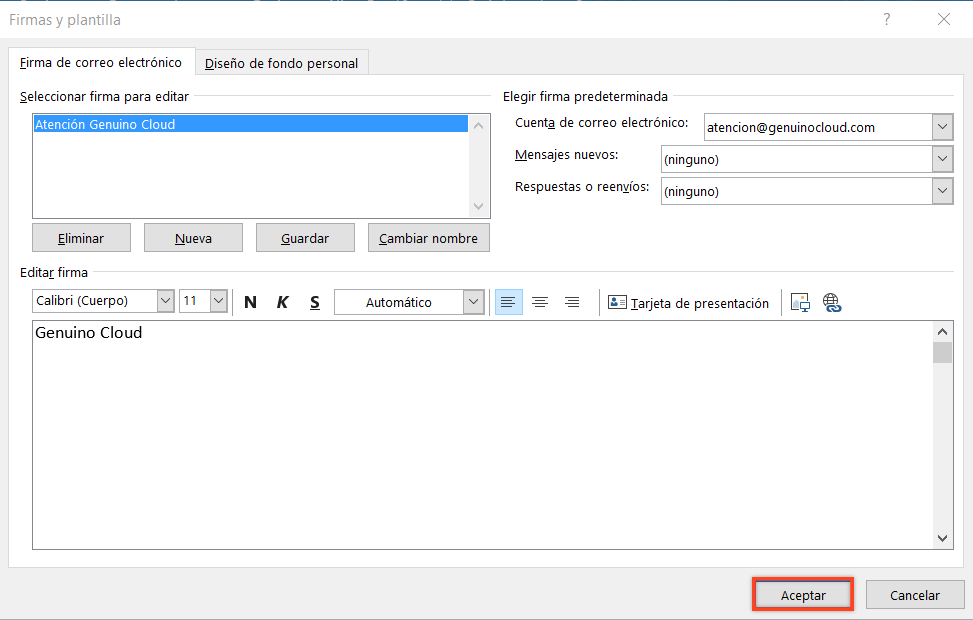
Task: Confirm with the Aceptar button
Action: 803,595
